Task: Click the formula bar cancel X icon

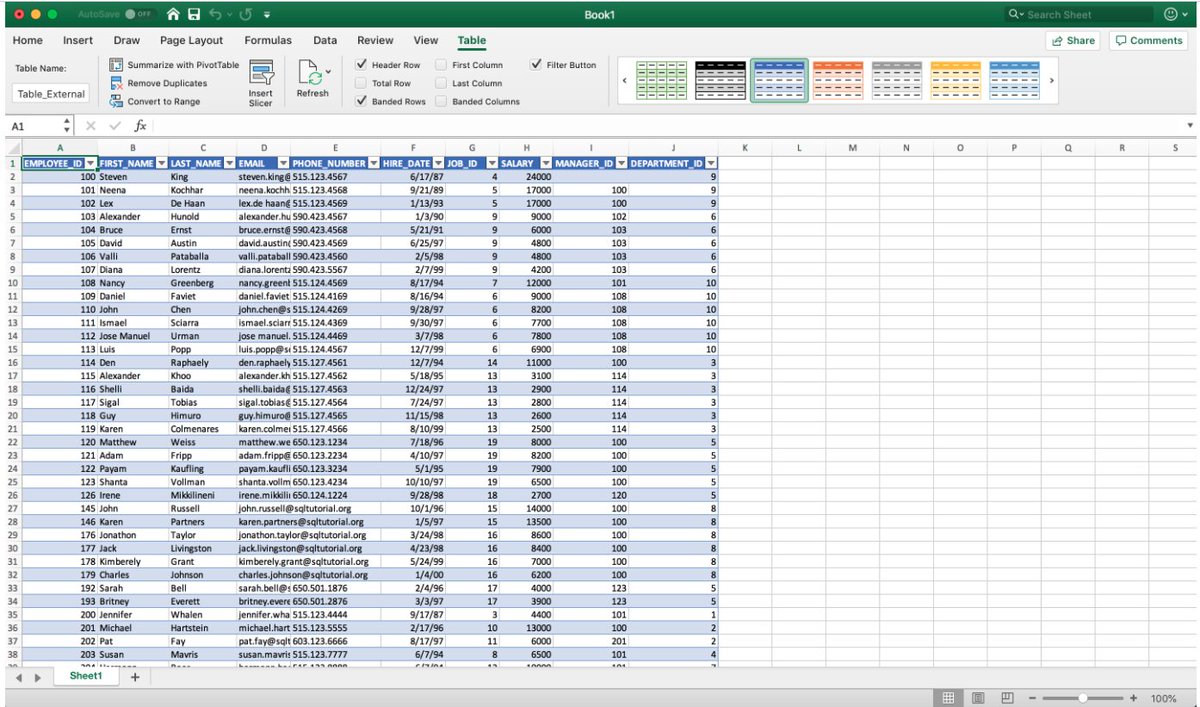Action: tap(90, 126)
